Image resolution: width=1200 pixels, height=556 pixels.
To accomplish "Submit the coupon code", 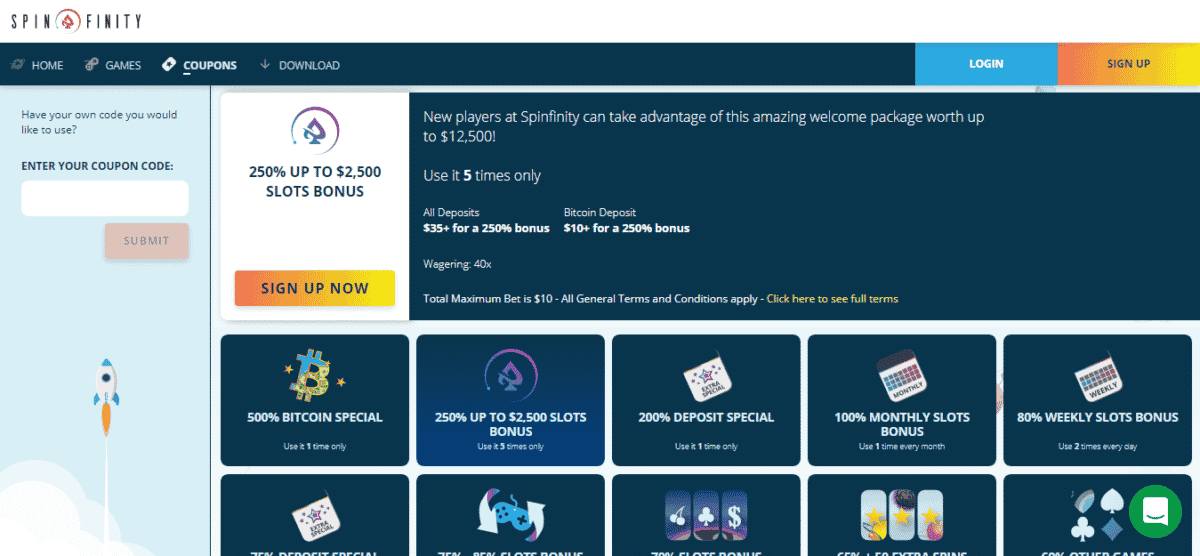I will [x=146, y=241].
